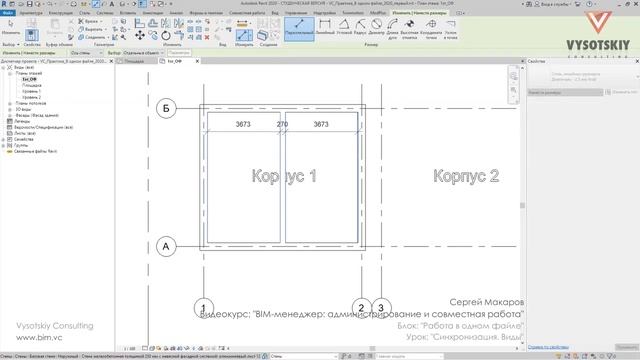Click the Text (A) icon in quick access toolbar
Screen dimensions: 640x360
(x=111, y=4)
